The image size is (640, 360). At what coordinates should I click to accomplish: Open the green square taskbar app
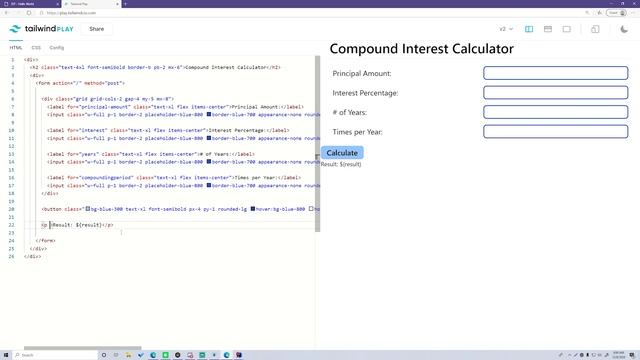point(165,355)
